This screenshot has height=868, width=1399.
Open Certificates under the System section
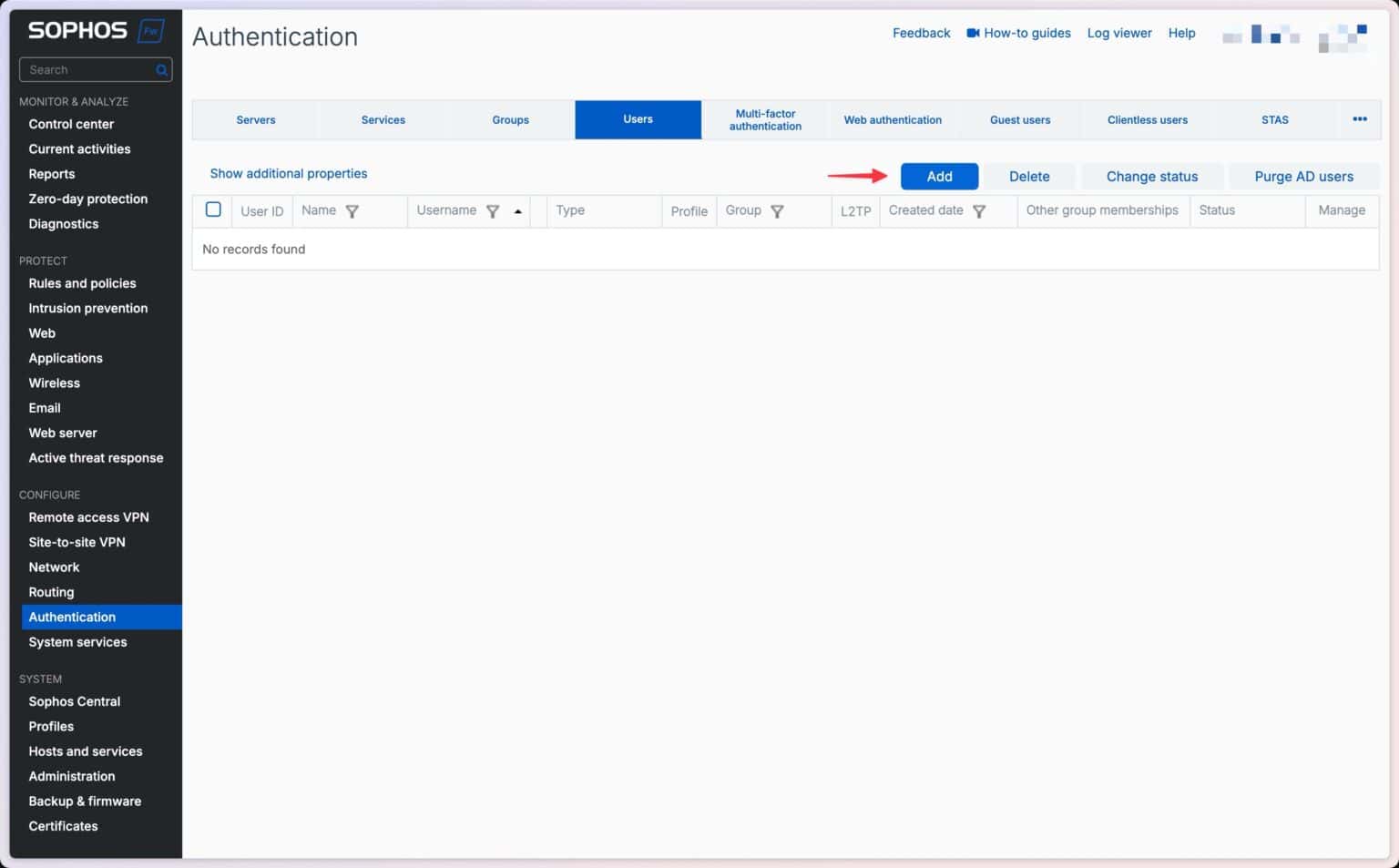coord(63,825)
